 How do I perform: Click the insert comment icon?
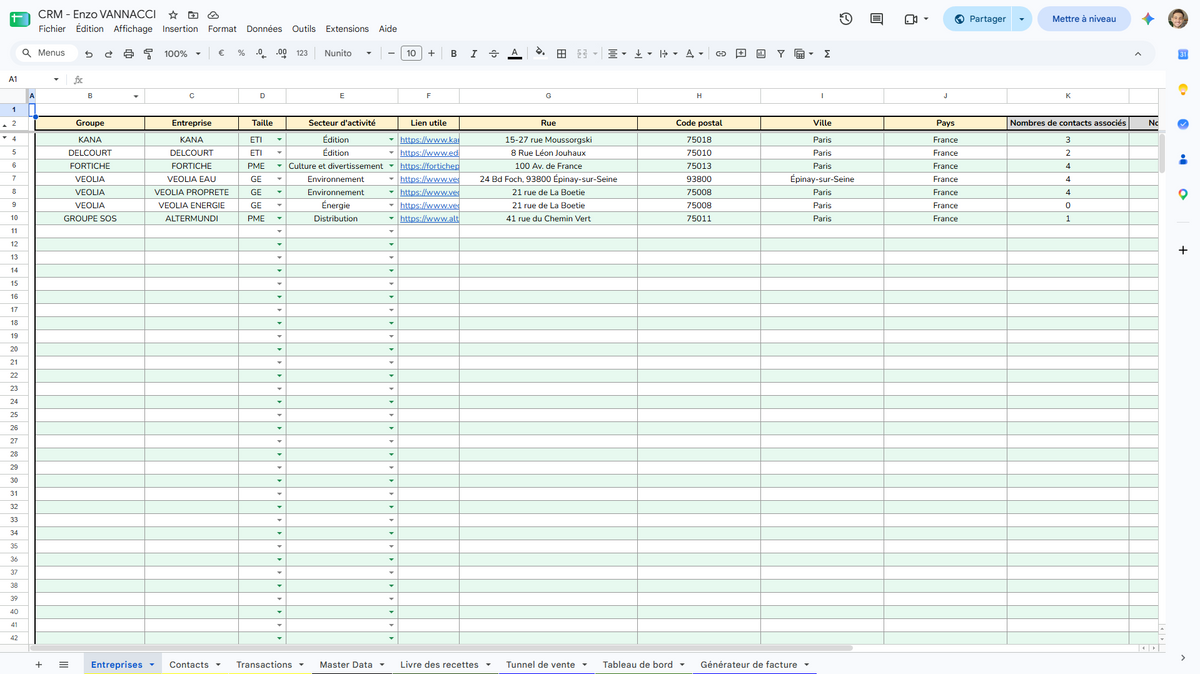click(x=741, y=54)
